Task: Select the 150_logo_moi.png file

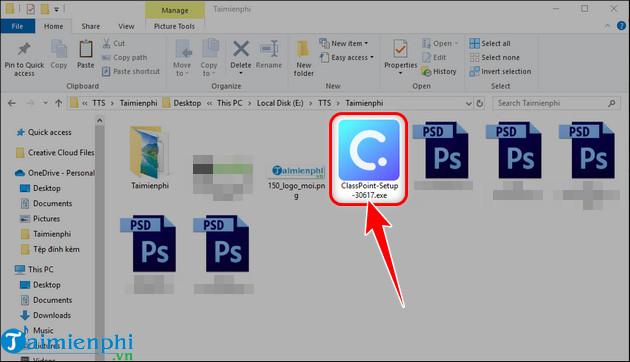Action: point(297,181)
